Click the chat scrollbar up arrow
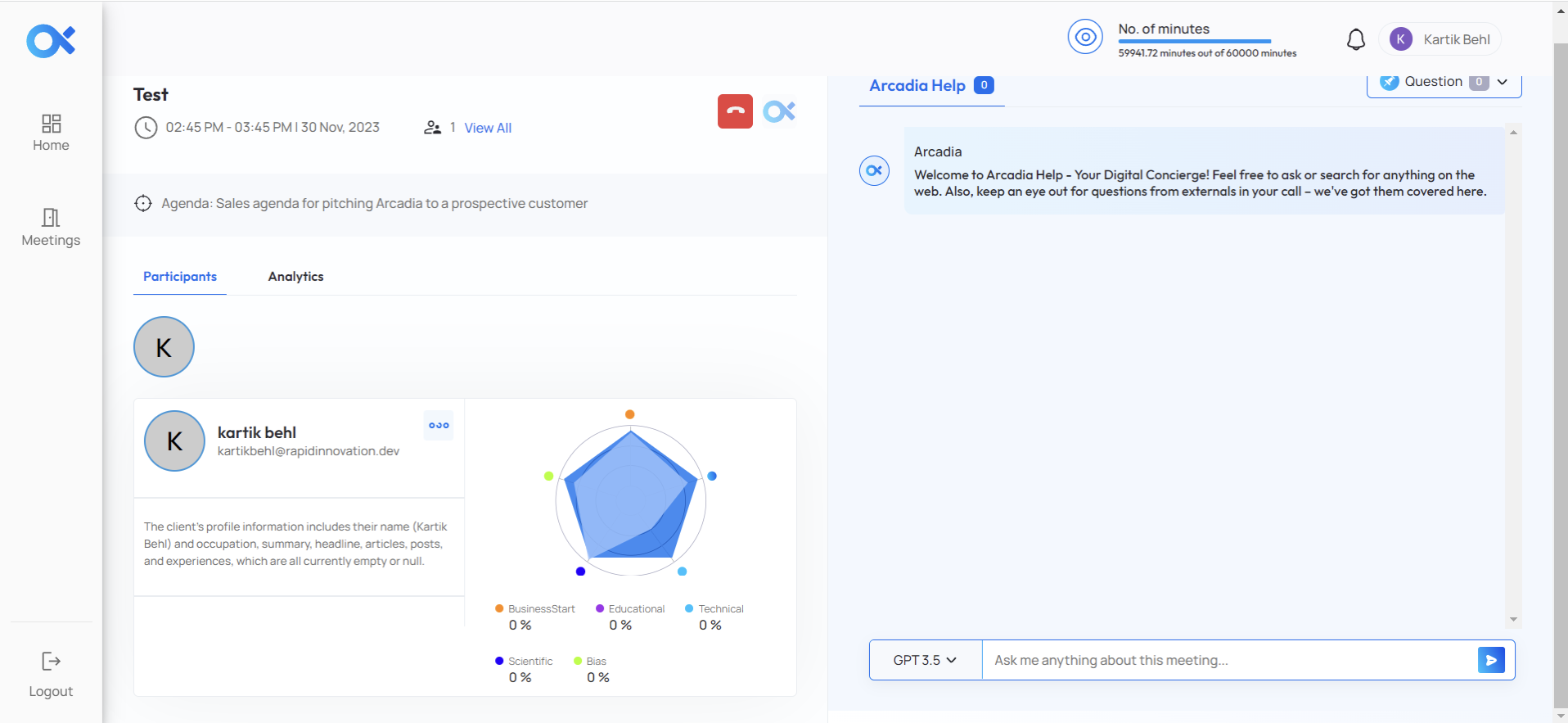 1513,132
